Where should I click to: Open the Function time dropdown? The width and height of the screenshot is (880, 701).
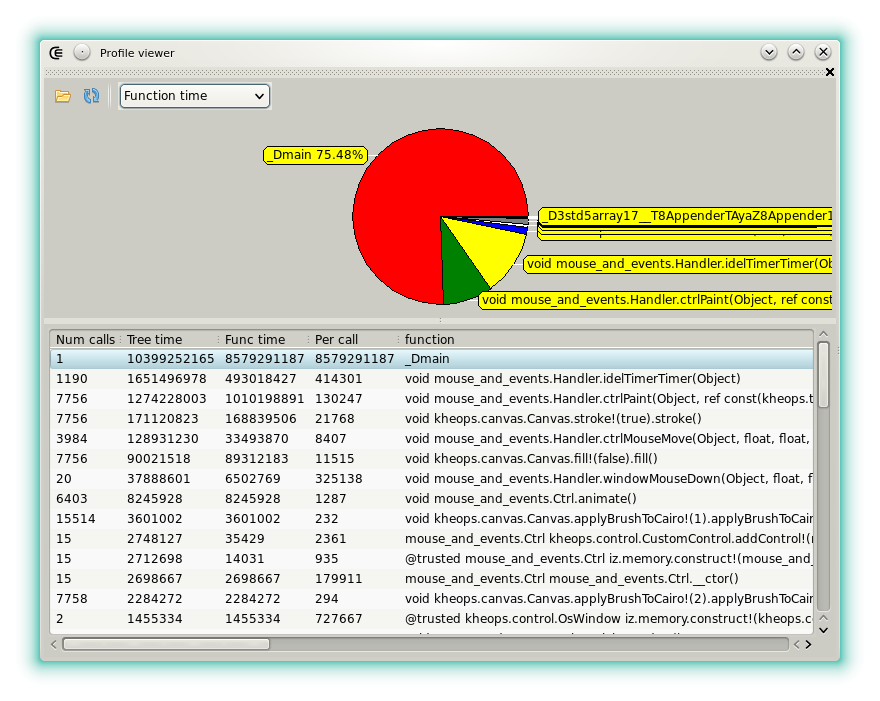[195, 96]
